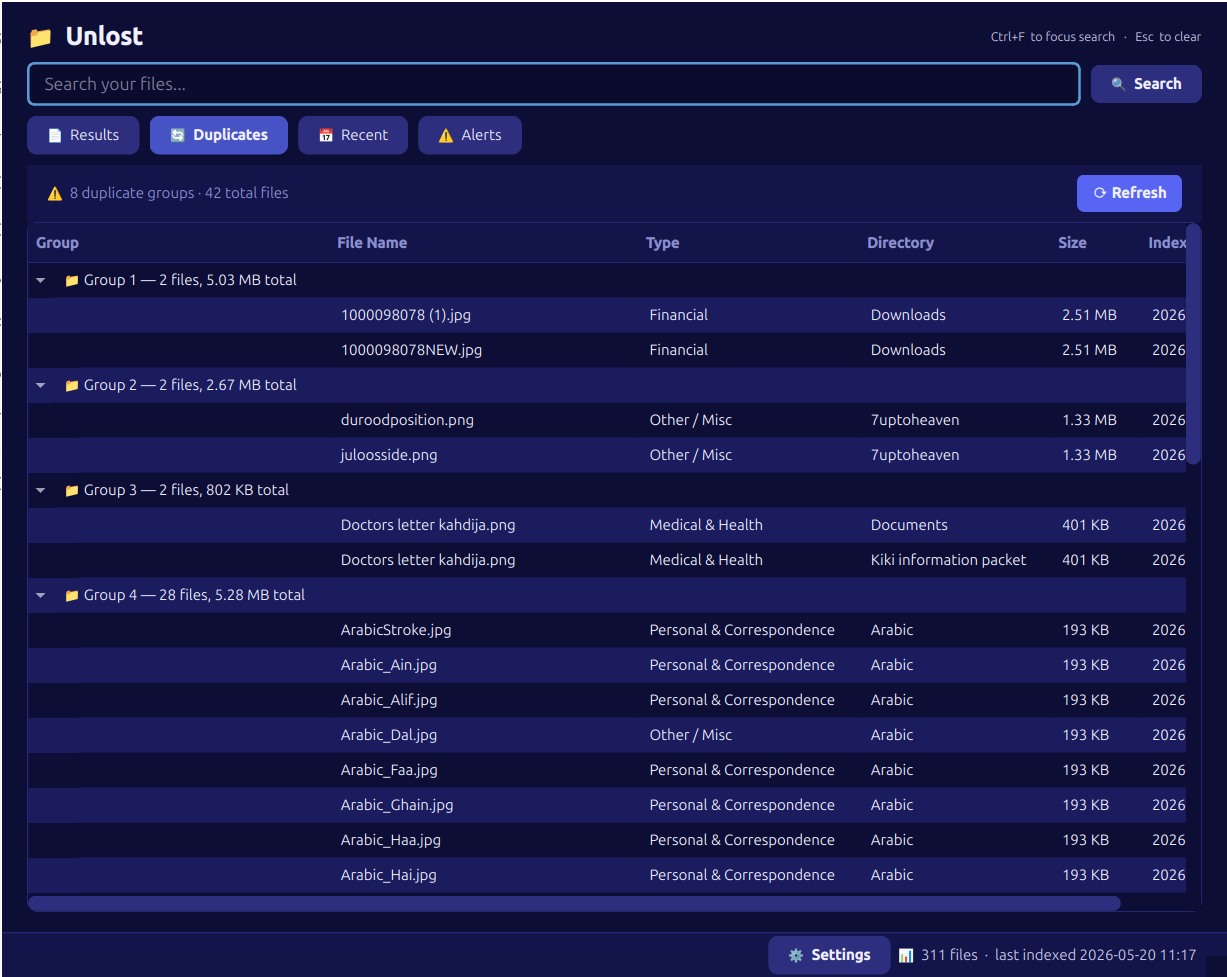The width and height of the screenshot is (1227, 977).
Task: Click the vertical scrollbar thumb
Action: tap(1194, 345)
